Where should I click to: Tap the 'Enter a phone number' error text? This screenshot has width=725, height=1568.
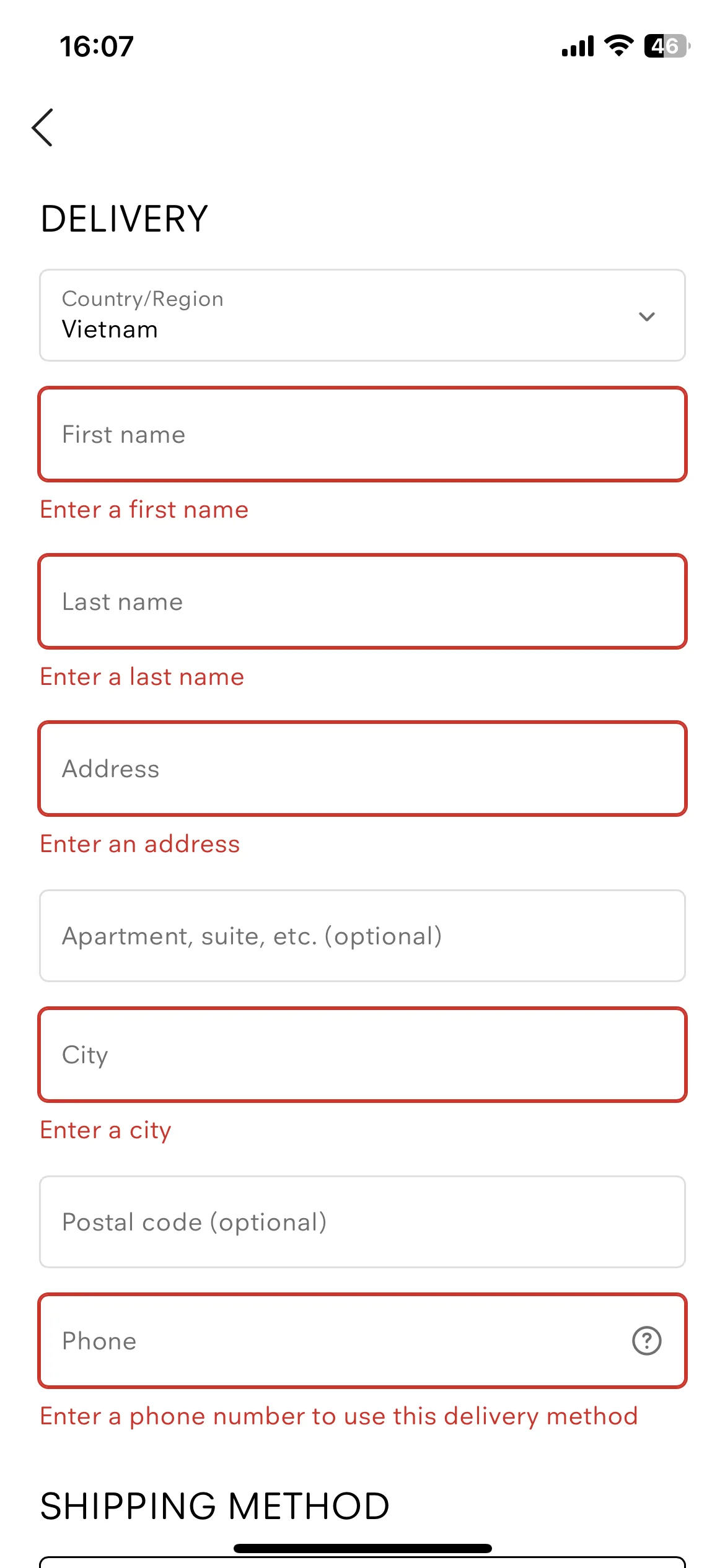339,1417
